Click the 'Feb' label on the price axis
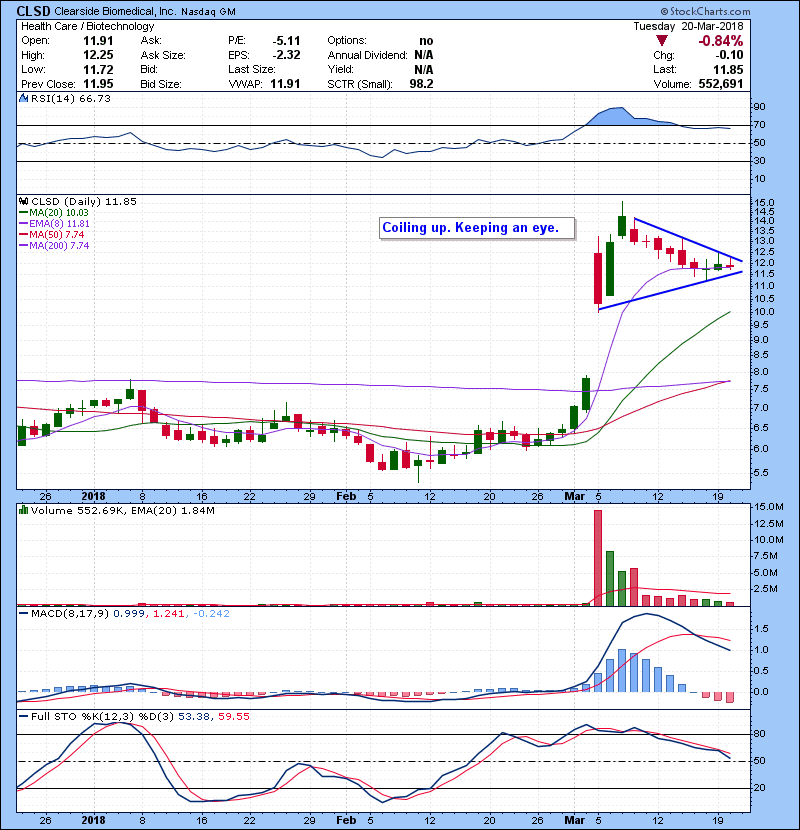 click(x=346, y=497)
